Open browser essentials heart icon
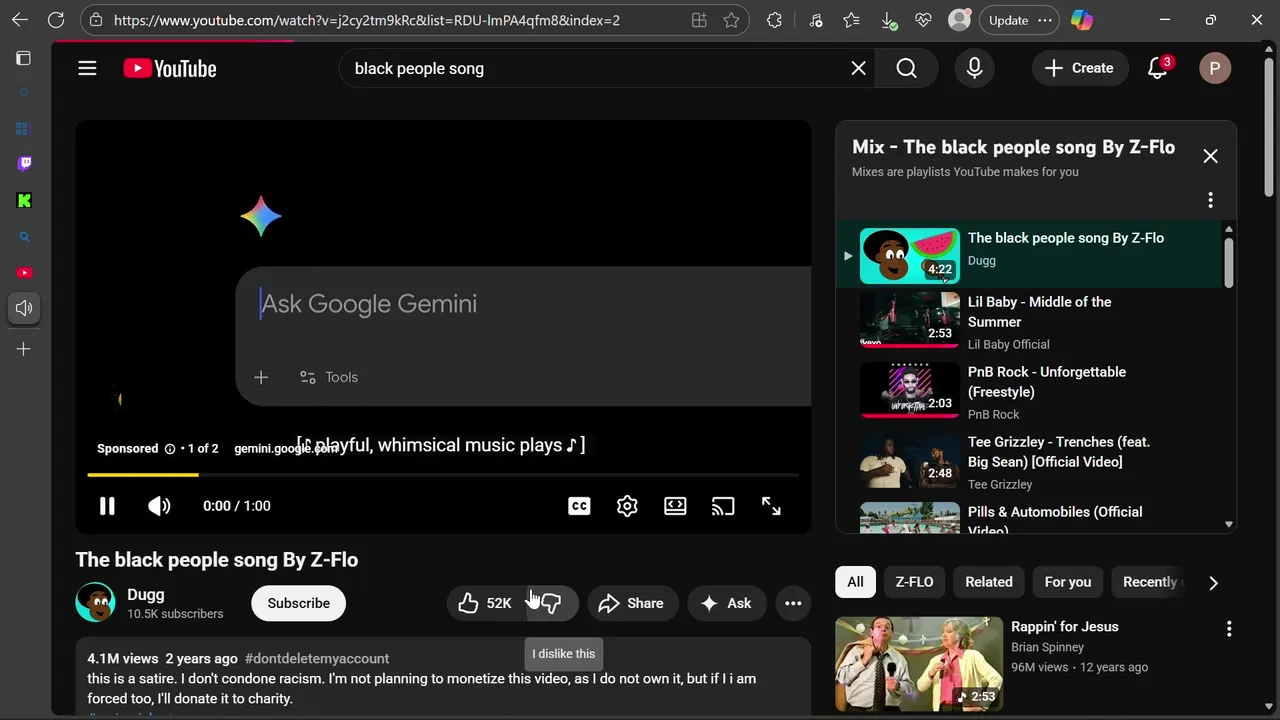 point(923,20)
